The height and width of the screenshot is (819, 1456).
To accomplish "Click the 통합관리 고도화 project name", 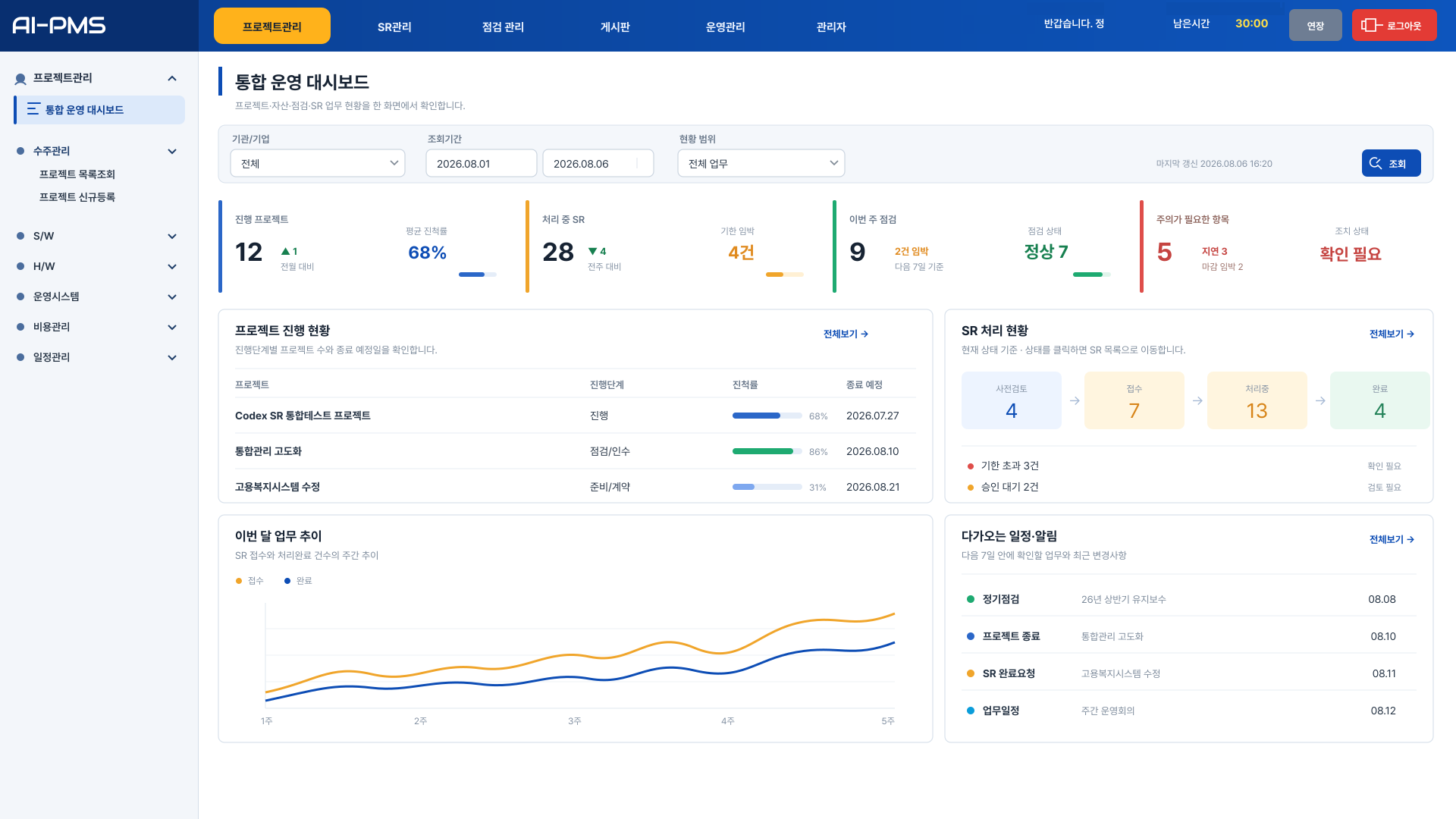I will [x=268, y=451].
